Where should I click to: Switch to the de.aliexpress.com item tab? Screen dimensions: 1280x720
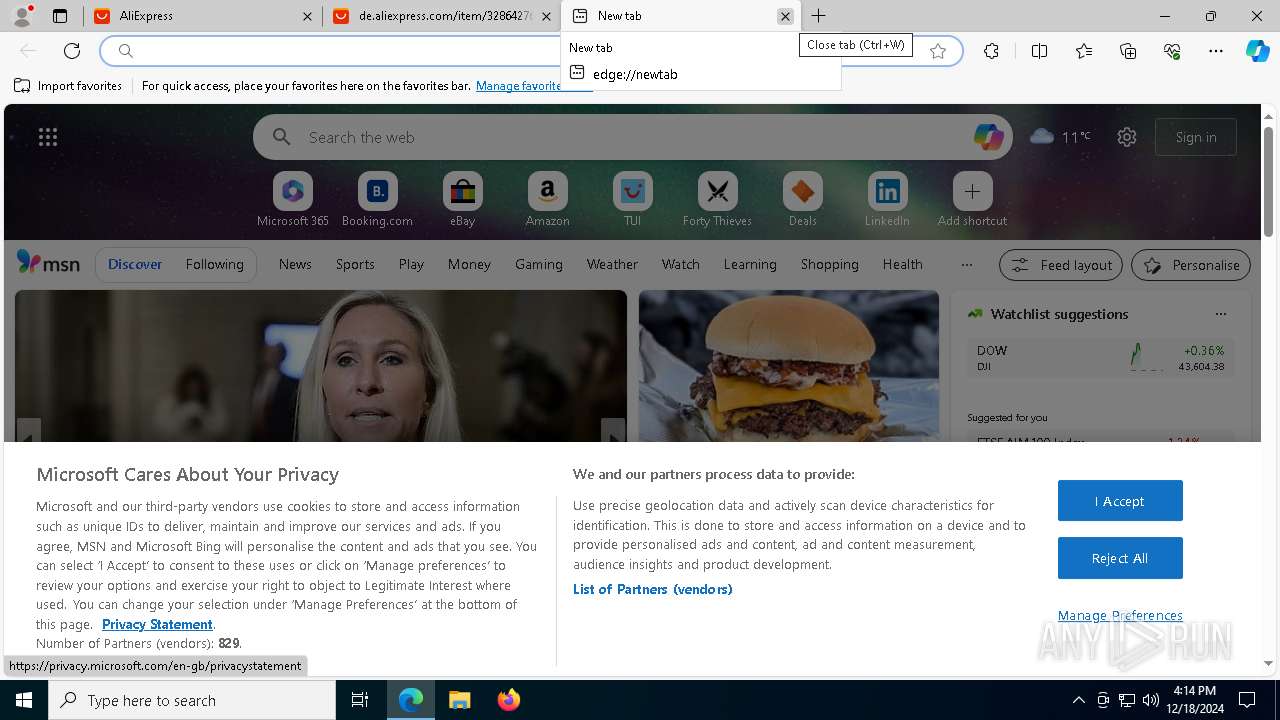click(x=443, y=16)
